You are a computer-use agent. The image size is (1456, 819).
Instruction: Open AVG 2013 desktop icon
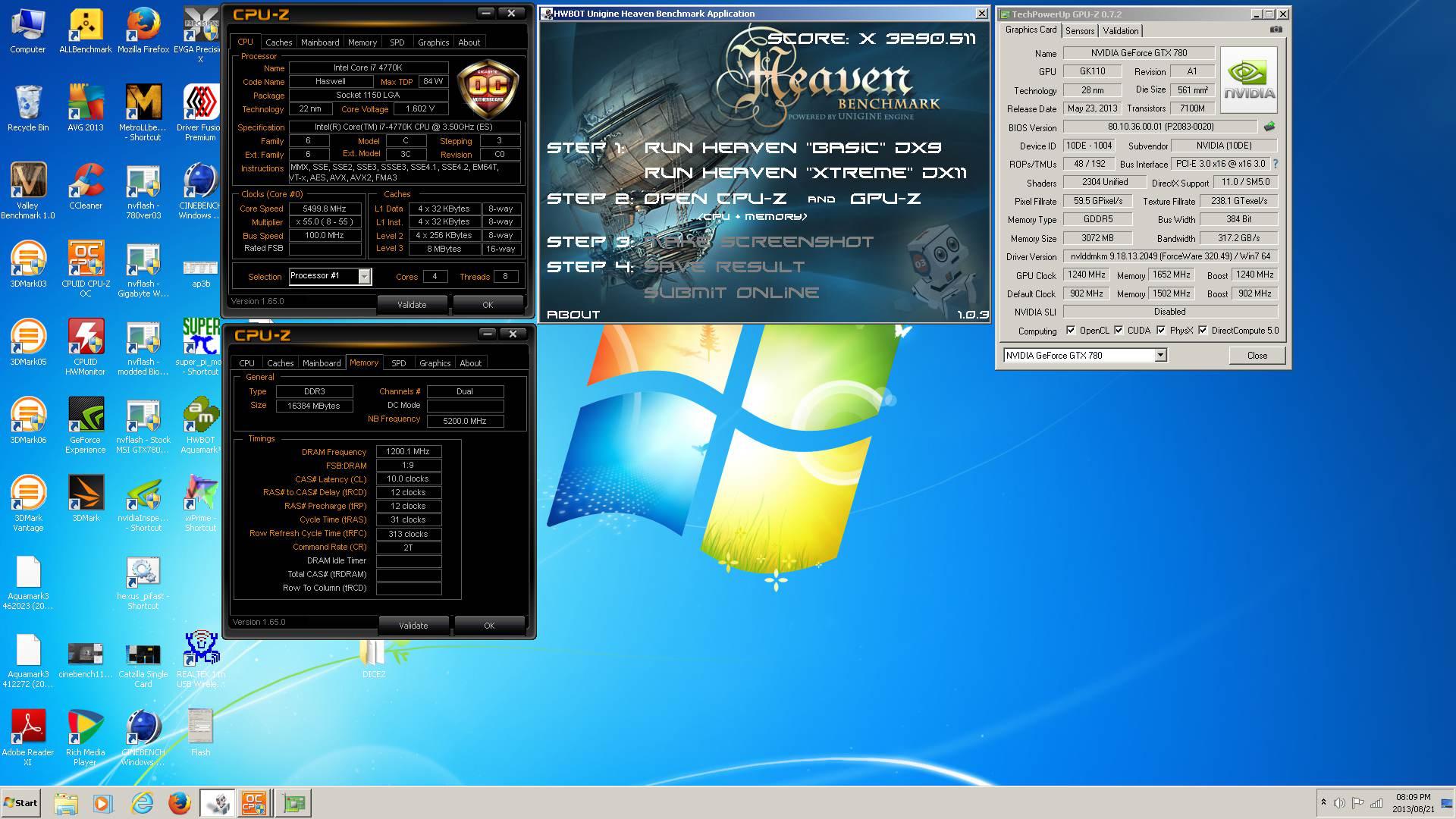click(86, 108)
